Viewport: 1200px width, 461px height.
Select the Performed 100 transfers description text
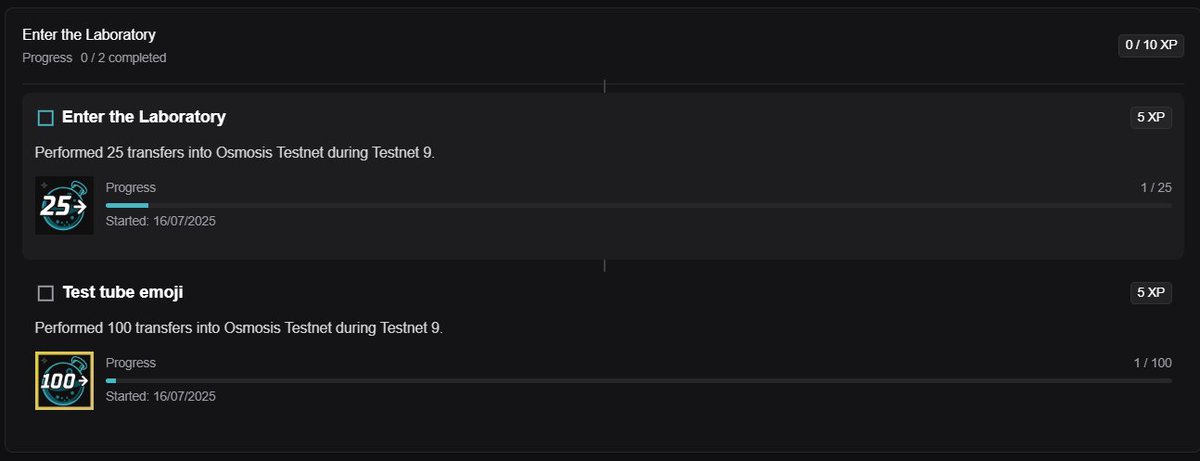tap(239, 328)
